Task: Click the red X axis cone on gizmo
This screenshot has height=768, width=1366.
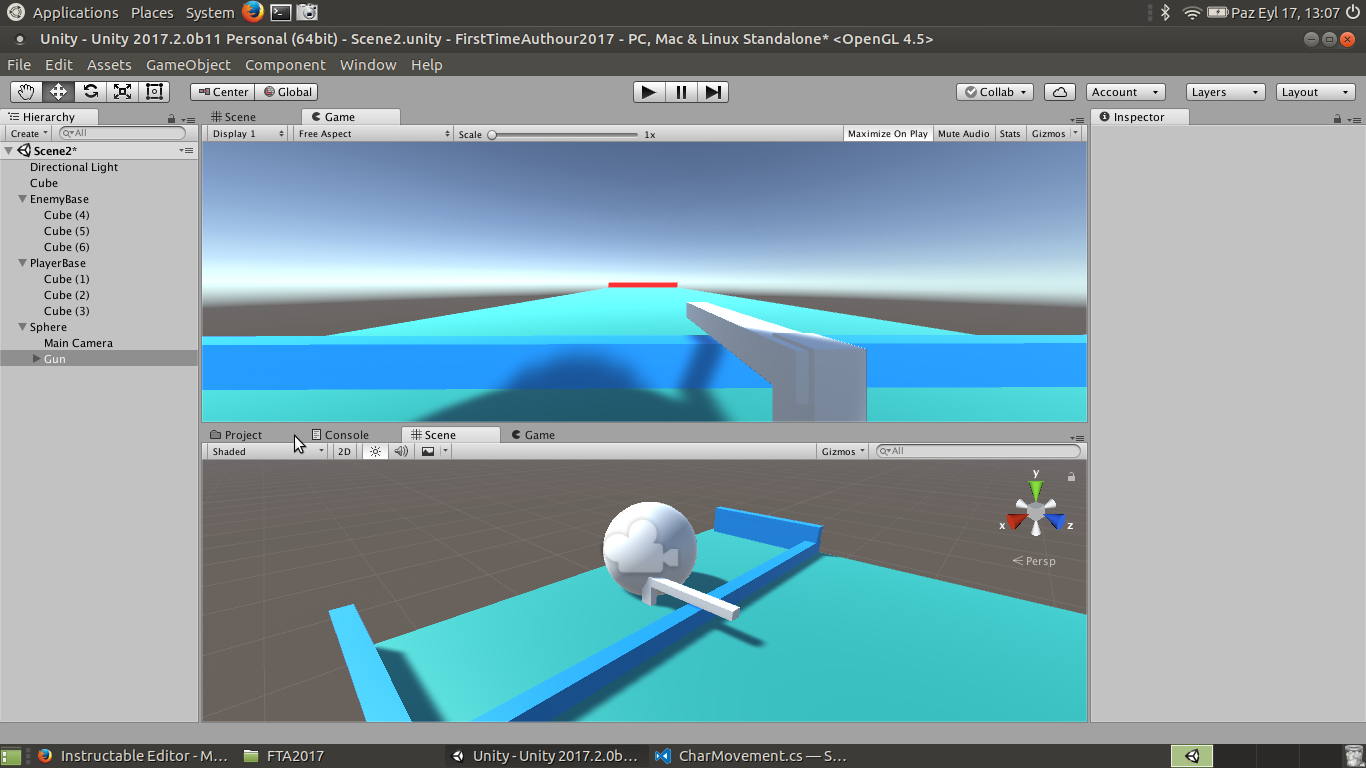Action: [x=1016, y=521]
